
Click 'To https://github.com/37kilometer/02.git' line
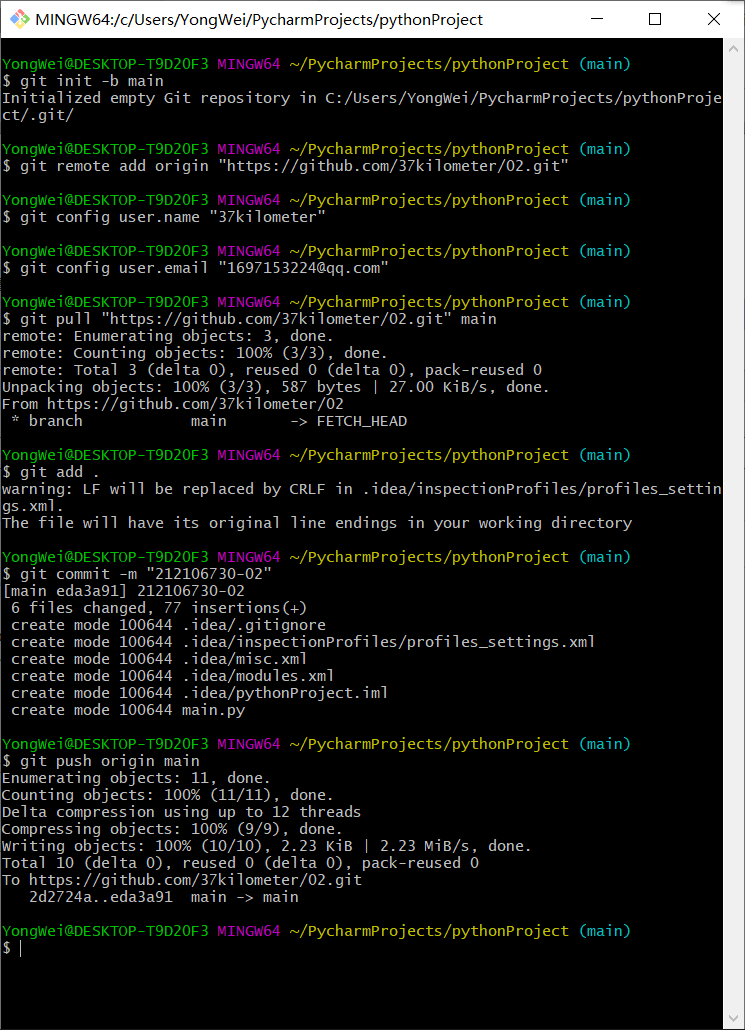(182, 880)
